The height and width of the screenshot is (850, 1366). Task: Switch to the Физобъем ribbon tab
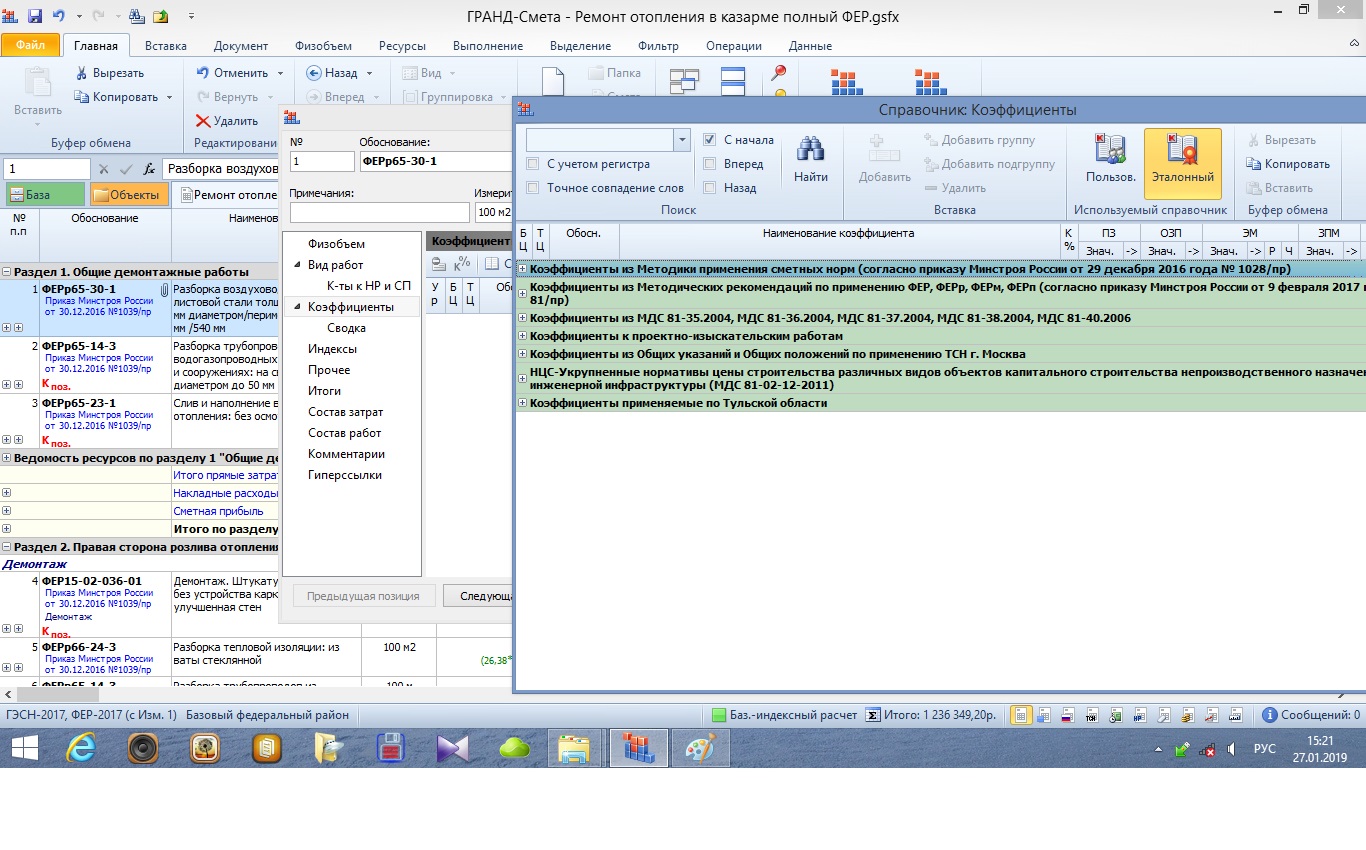tap(323, 46)
